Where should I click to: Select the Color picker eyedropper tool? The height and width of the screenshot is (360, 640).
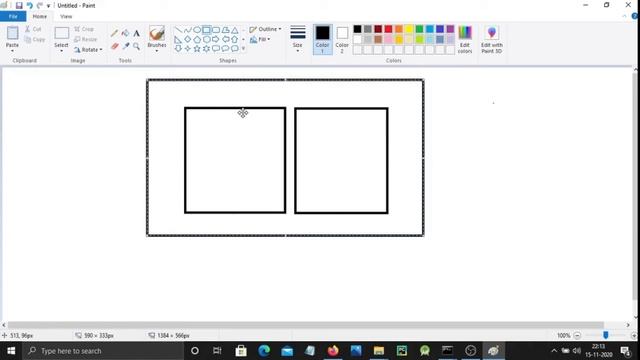coord(125,47)
